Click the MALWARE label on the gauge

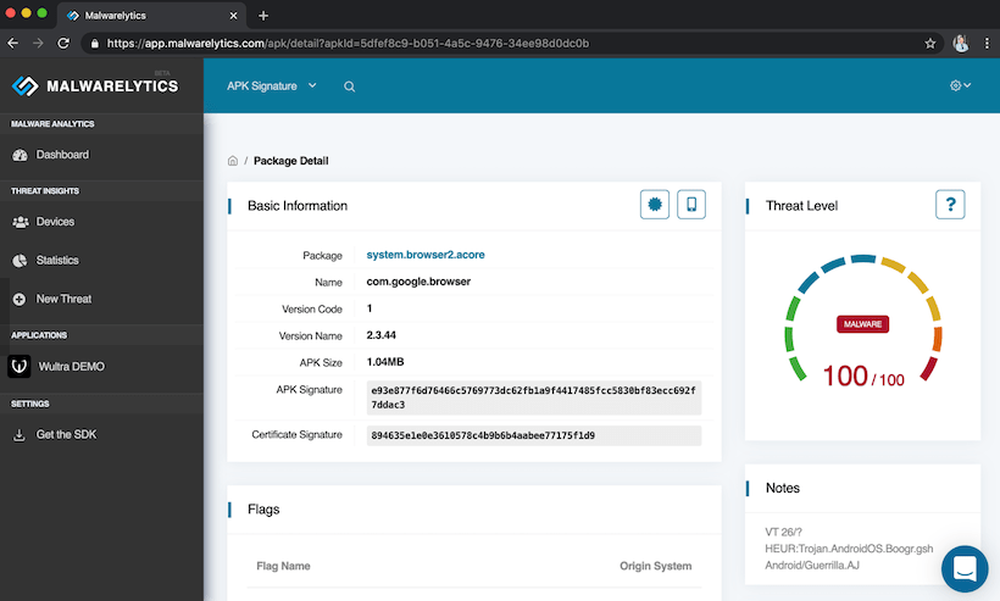pyautogui.click(x=862, y=324)
